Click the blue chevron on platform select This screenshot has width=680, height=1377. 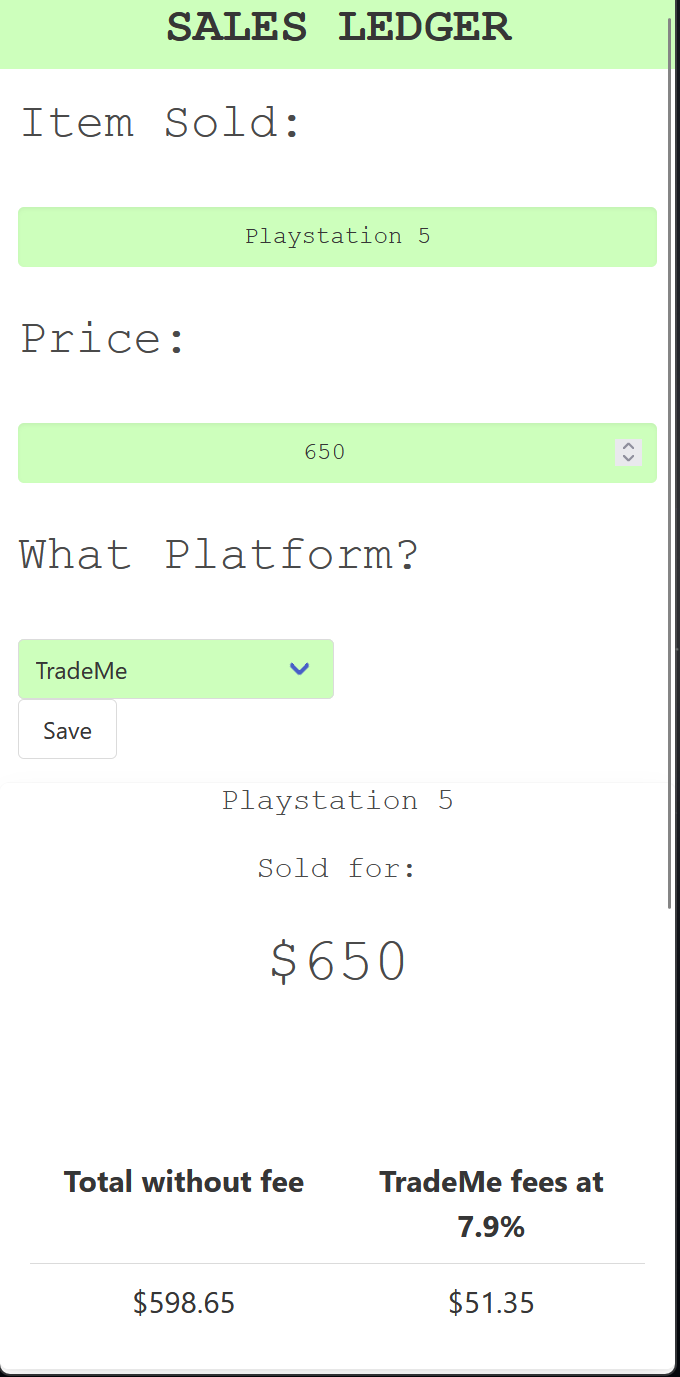(x=299, y=669)
